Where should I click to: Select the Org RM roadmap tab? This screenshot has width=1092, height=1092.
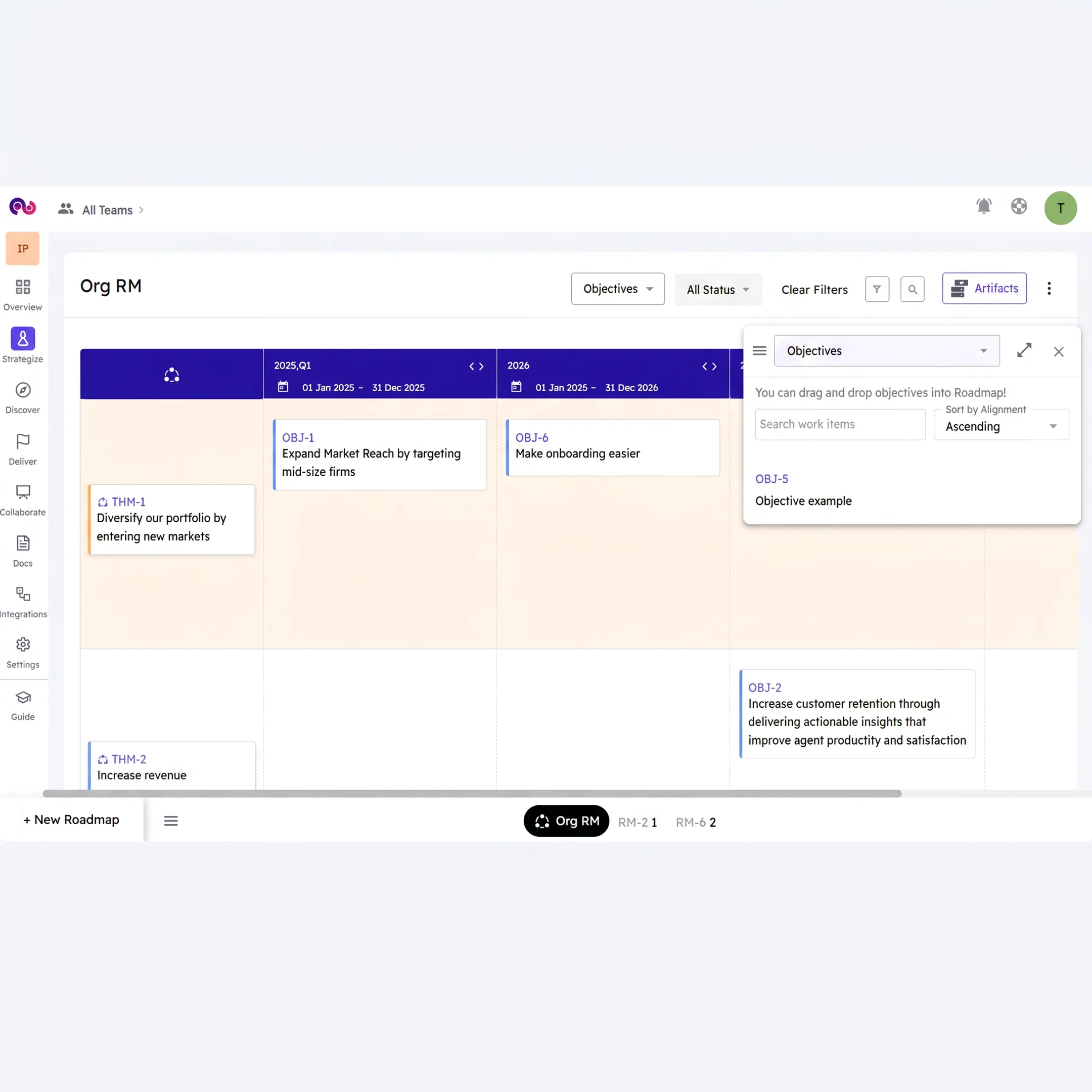[566, 821]
